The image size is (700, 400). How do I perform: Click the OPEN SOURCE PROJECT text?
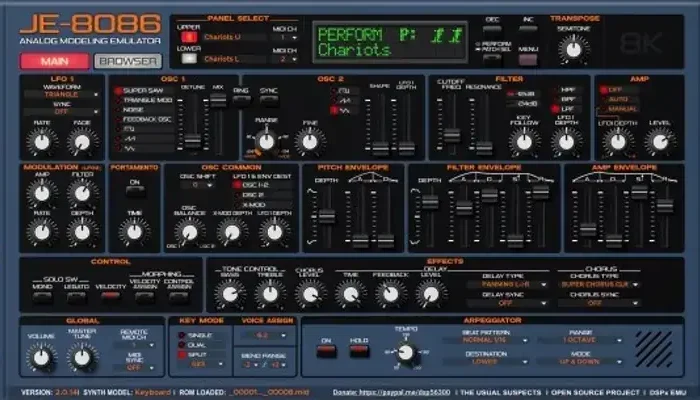tap(595, 392)
